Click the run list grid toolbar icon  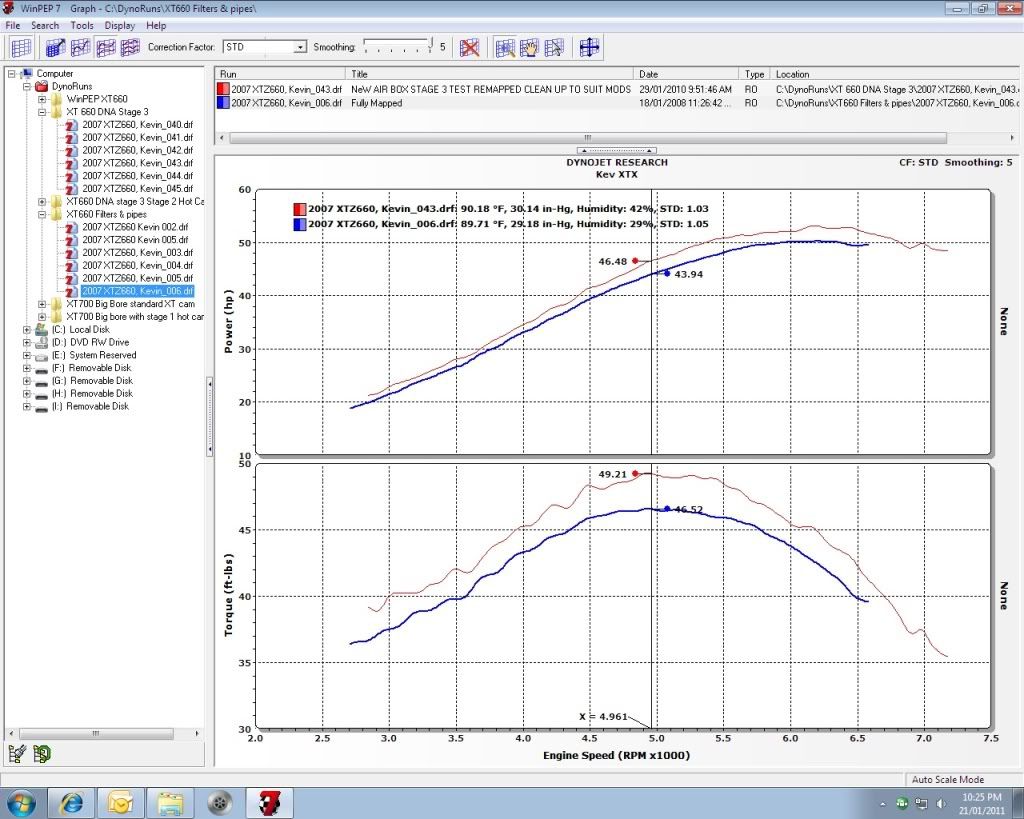(x=21, y=47)
